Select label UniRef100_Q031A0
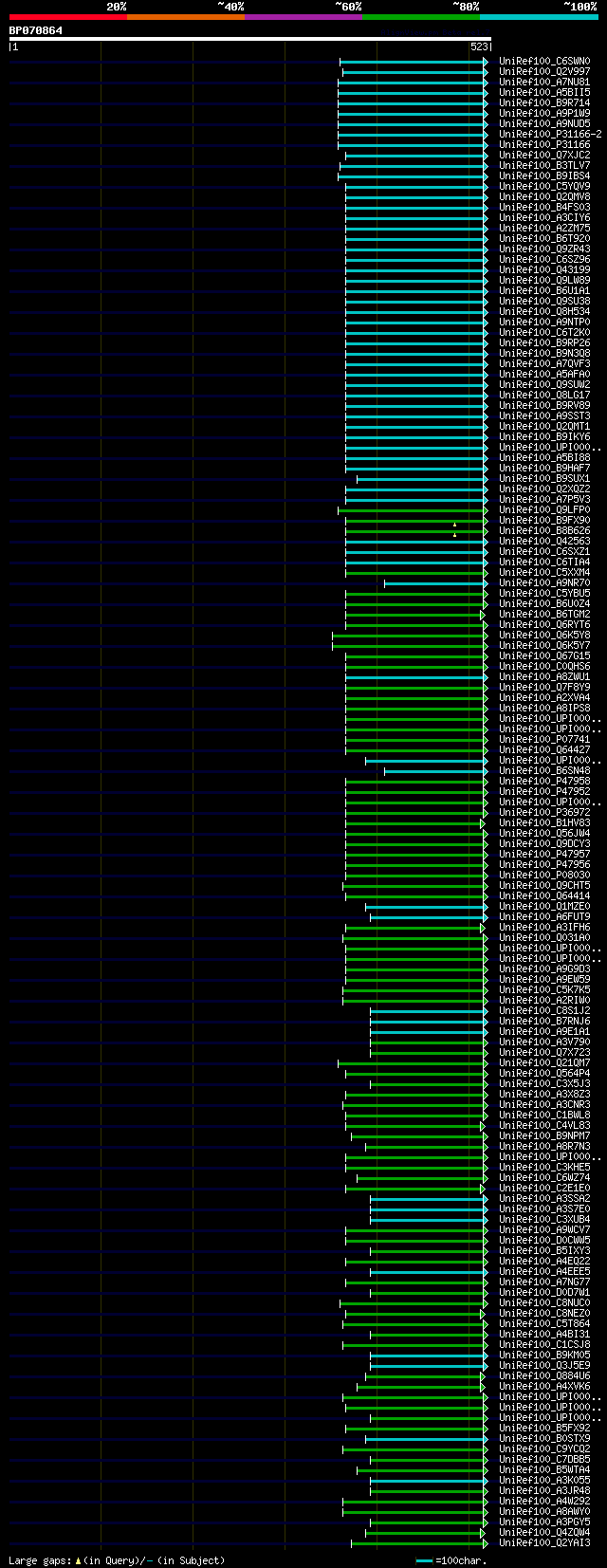 click(x=544, y=938)
